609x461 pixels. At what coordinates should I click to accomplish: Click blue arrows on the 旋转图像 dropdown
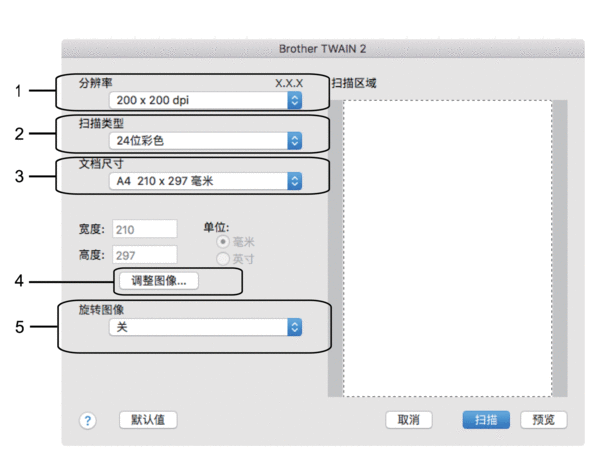(x=294, y=327)
